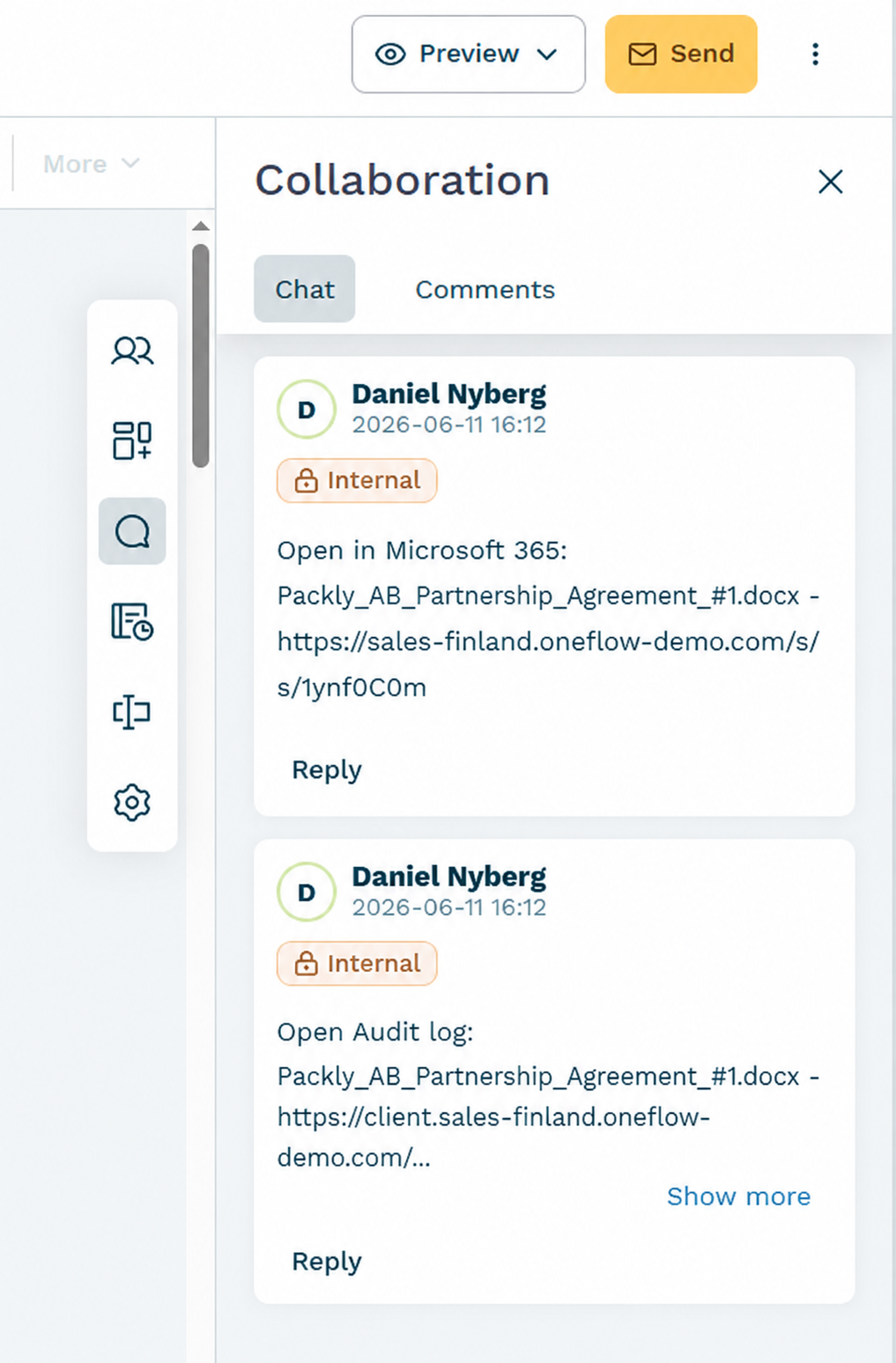The height and width of the screenshot is (1363, 896).
Task: Open the audit log document icon
Action: (132, 621)
